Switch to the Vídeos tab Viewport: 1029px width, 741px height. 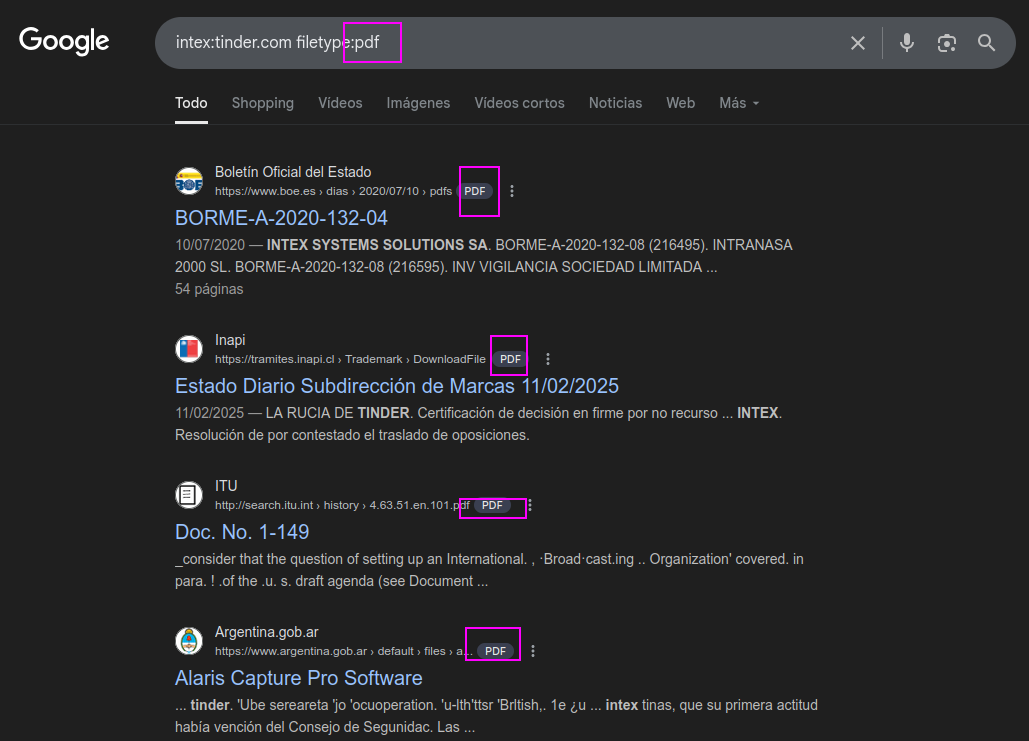click(x=340, y=103)
